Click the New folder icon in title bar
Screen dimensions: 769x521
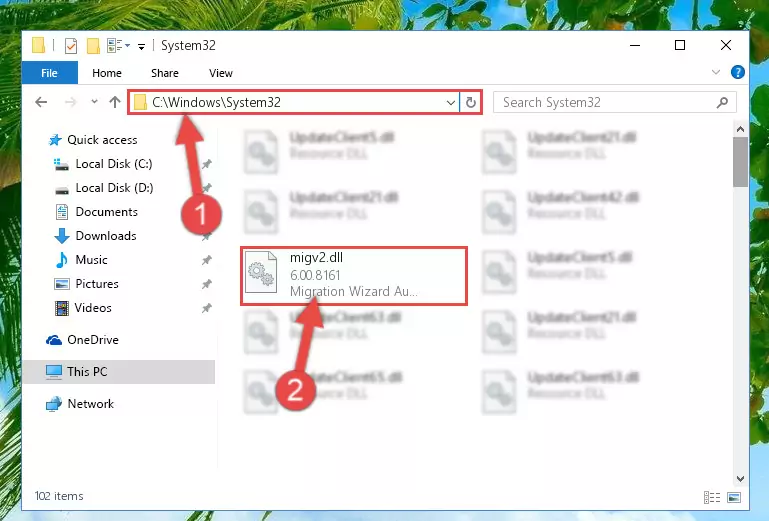(93, 46)
